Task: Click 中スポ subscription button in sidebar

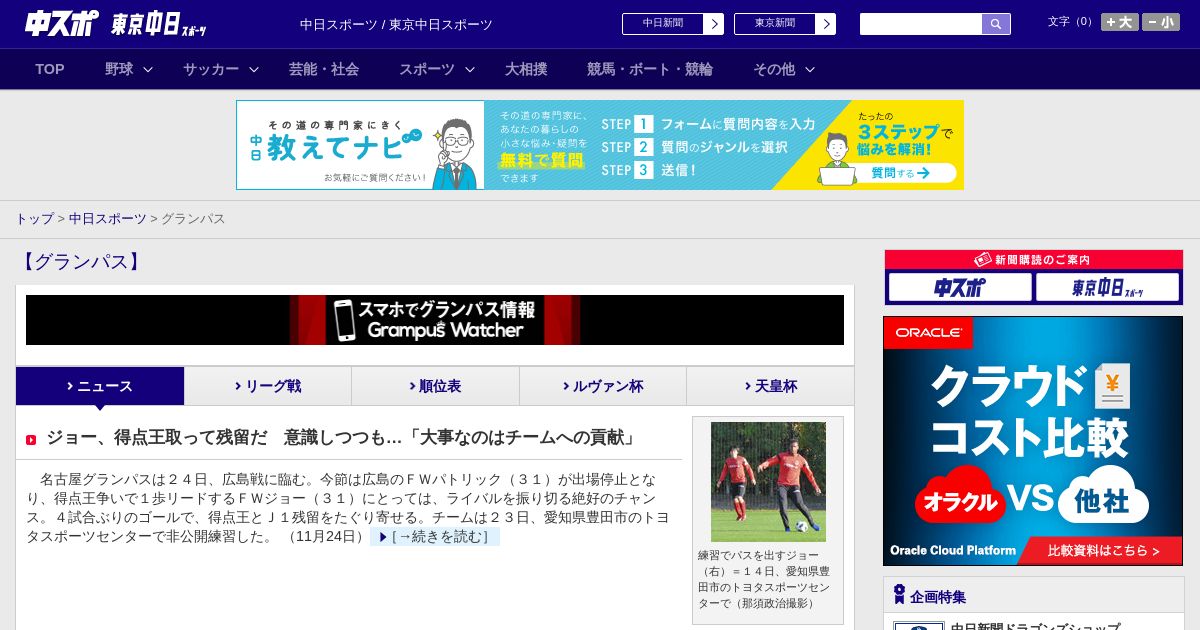Action: (960, 287)
